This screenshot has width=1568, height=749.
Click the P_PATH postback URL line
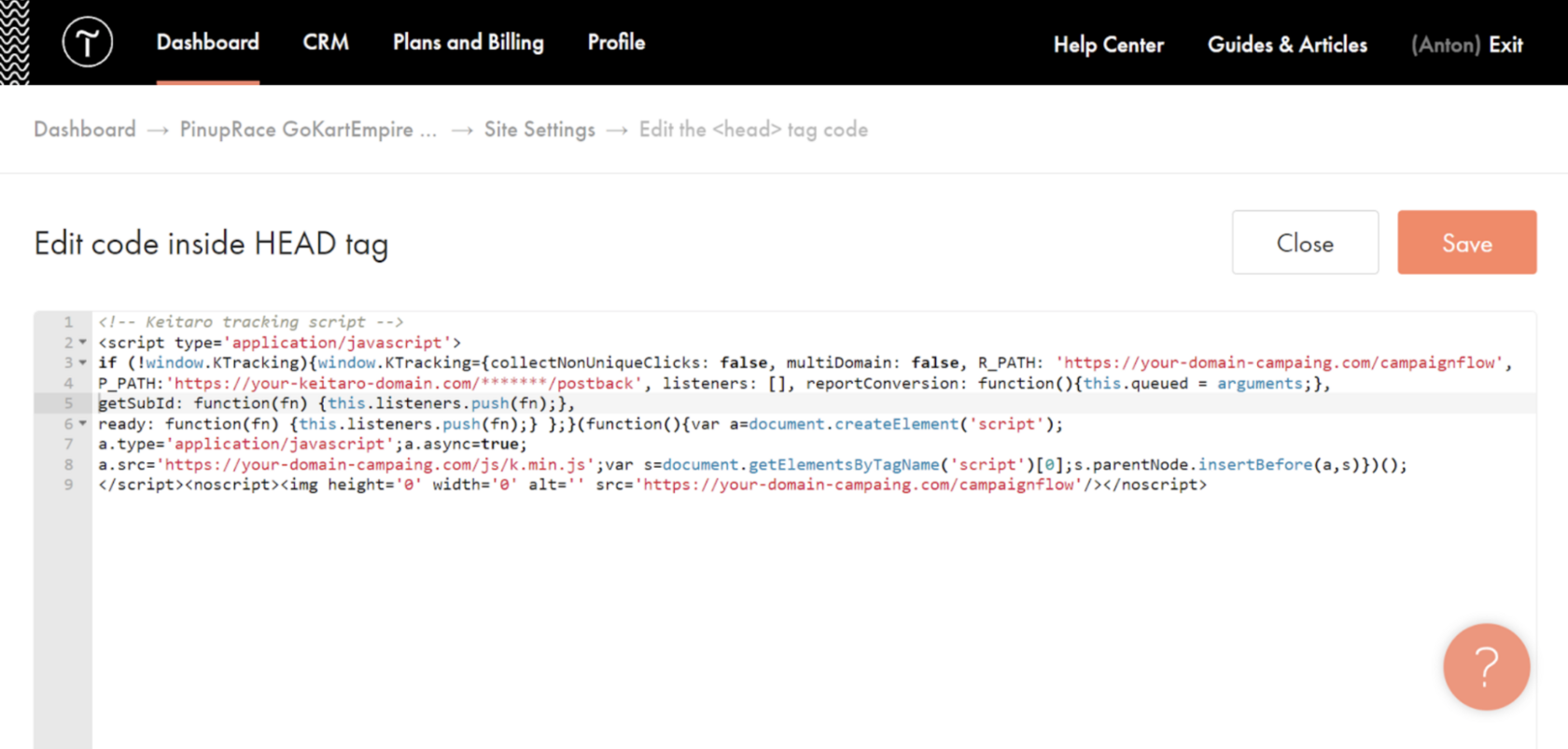714,383
